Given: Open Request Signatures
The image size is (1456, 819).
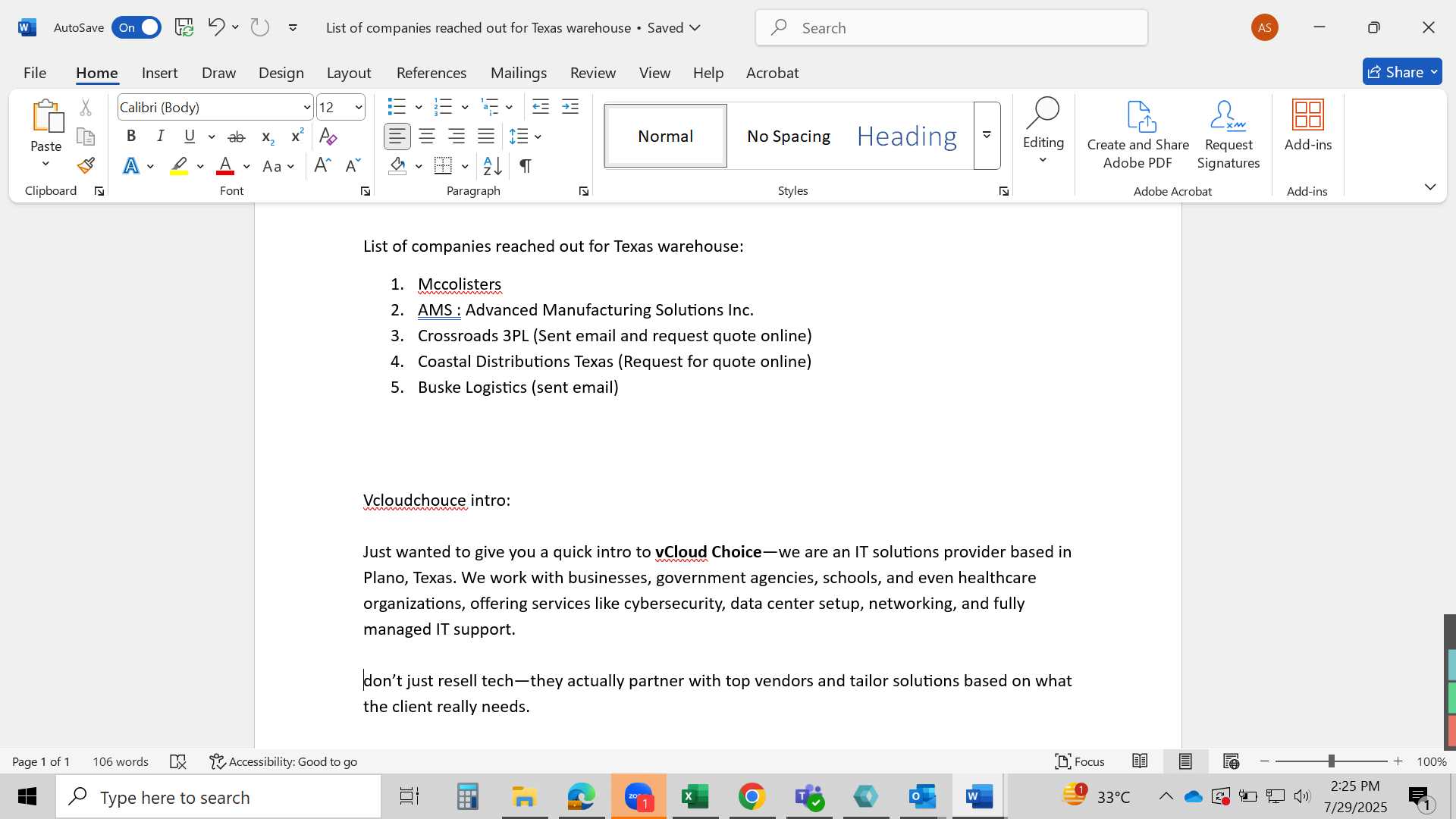Looking at the screenshot, I should [1228, 135].
